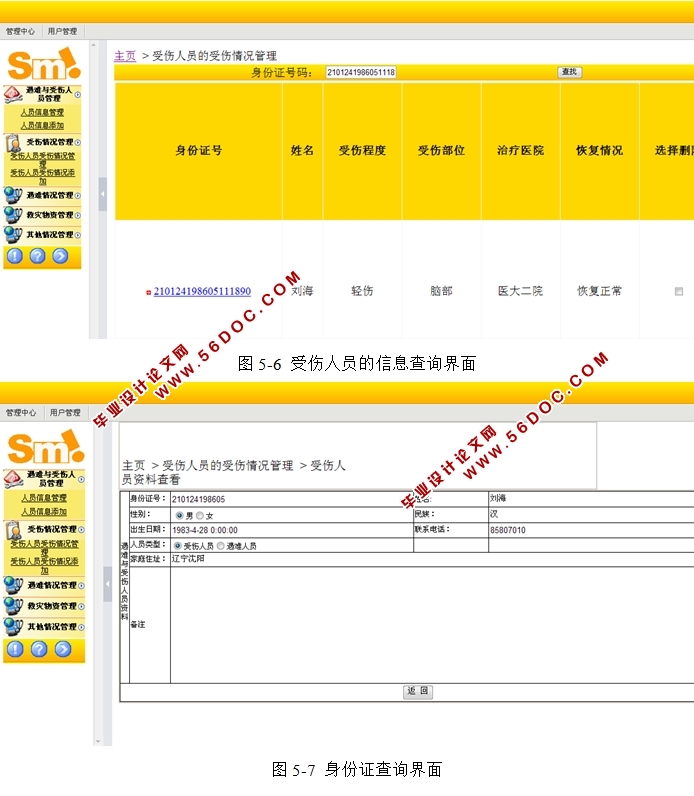Open 用户管理 tab in Figure 5-6 screen
The width and height of the screenshot is (694, 796).
pos(62,31)
